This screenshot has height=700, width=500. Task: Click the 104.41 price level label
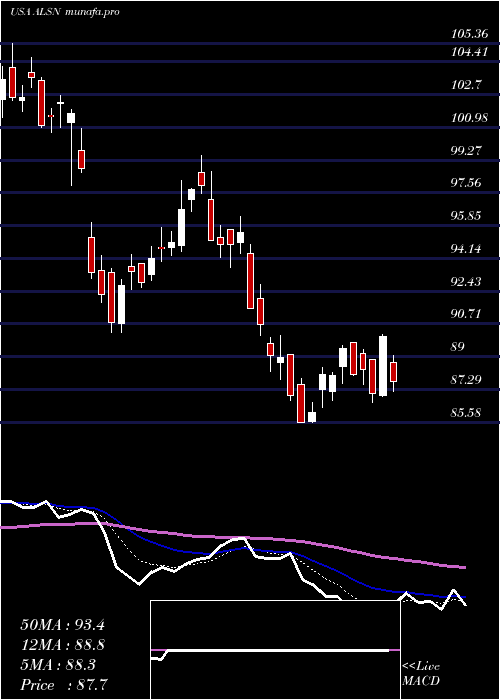click(468, 52)
